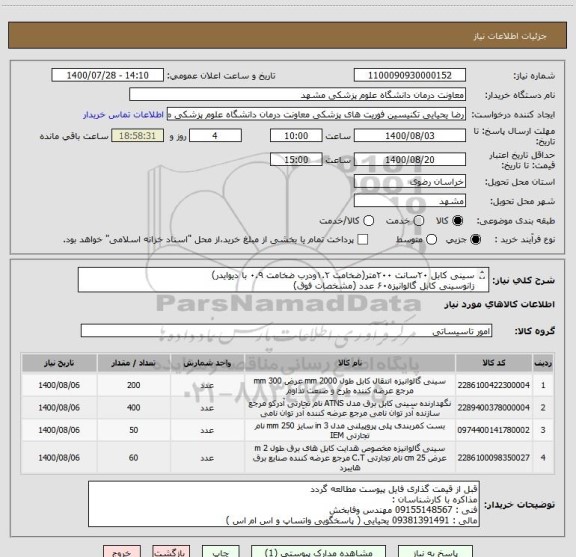Open the اطلاعات تماس خریدار link
The height and width of the screenshot is (557, 576).
click(123, 115)
